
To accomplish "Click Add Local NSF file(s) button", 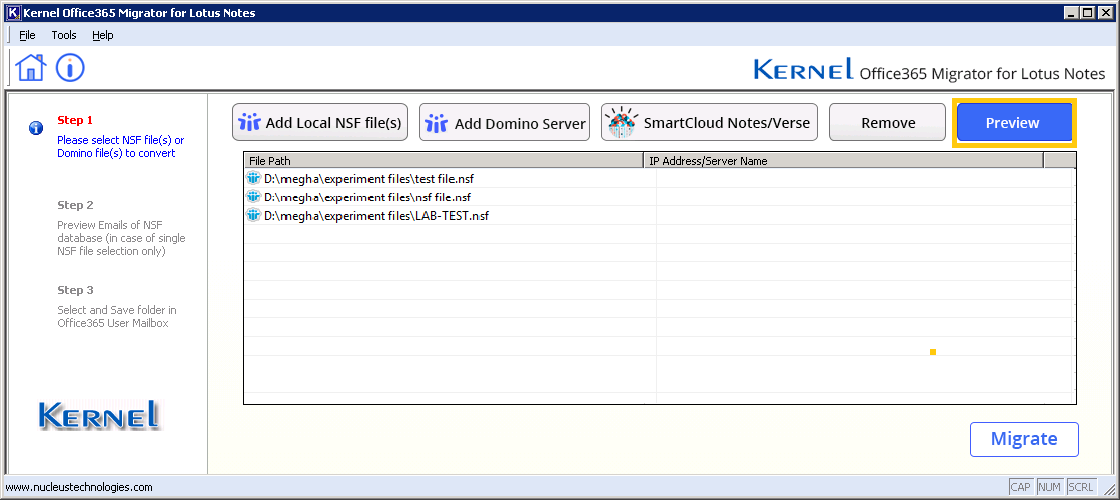I will click(320, 122).
